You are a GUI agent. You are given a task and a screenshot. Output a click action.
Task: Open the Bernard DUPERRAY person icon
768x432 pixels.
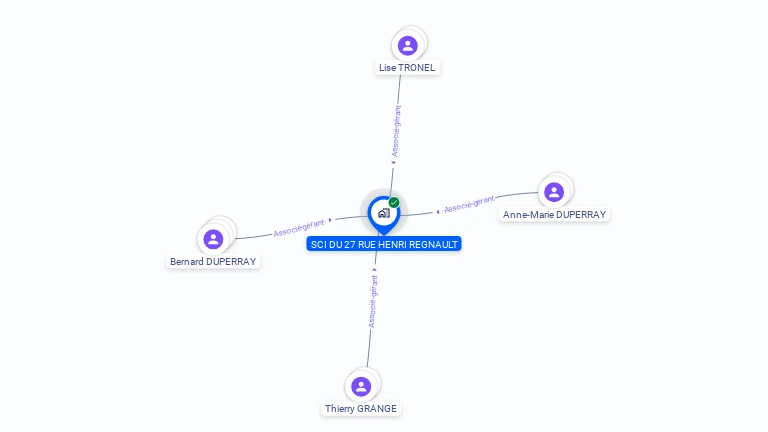(x=213, y=239)
